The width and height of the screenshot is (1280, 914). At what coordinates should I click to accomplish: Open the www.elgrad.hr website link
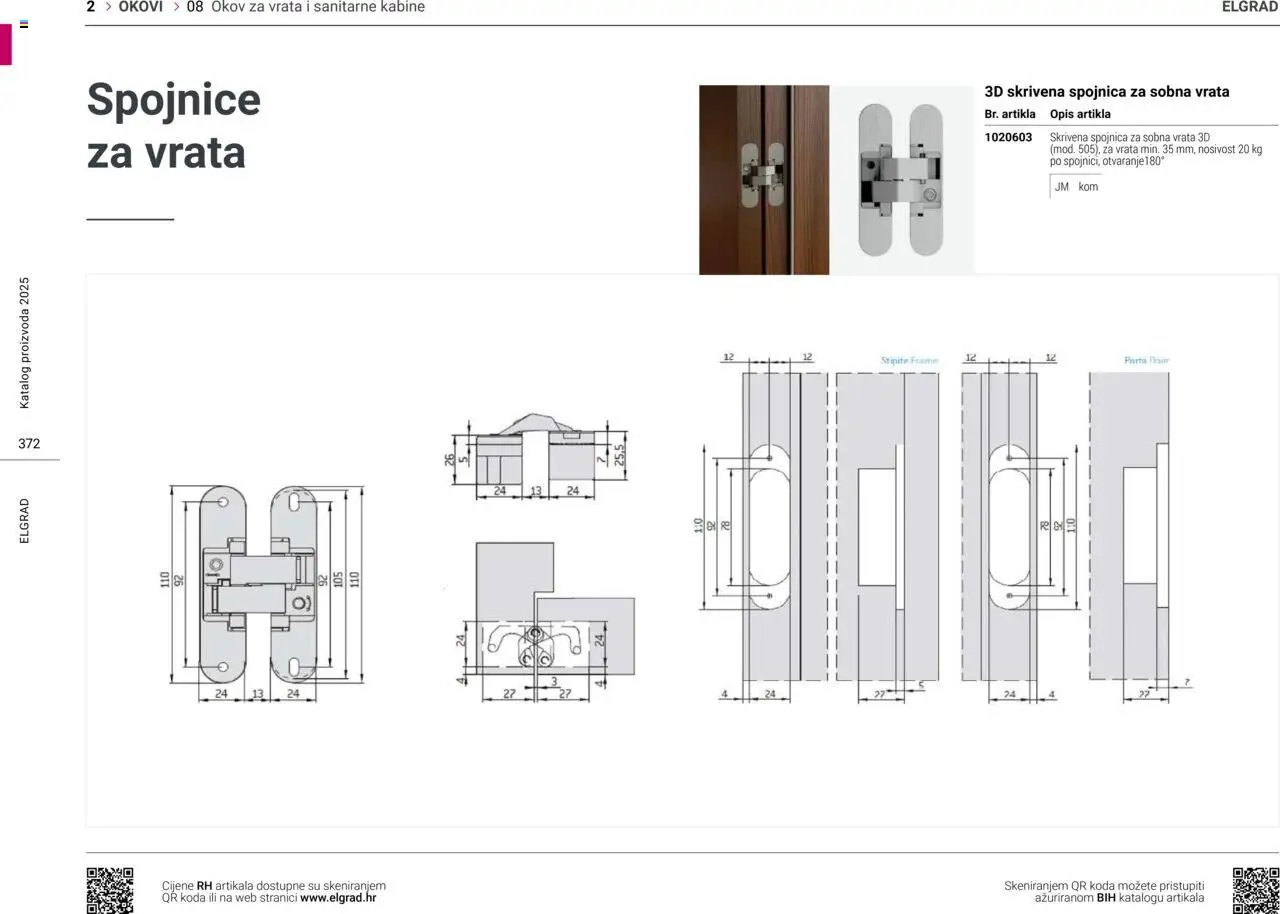point(338,898)
